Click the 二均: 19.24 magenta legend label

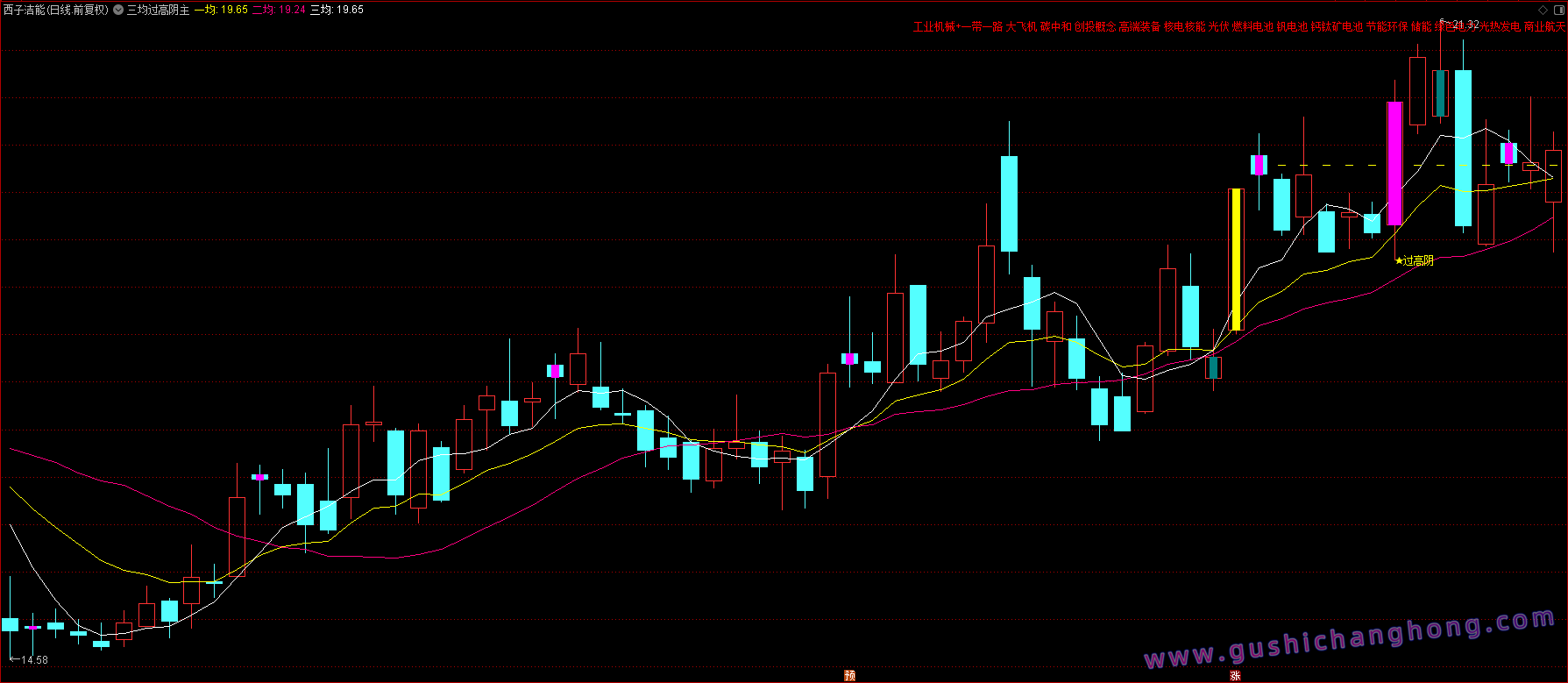(280, 10)
